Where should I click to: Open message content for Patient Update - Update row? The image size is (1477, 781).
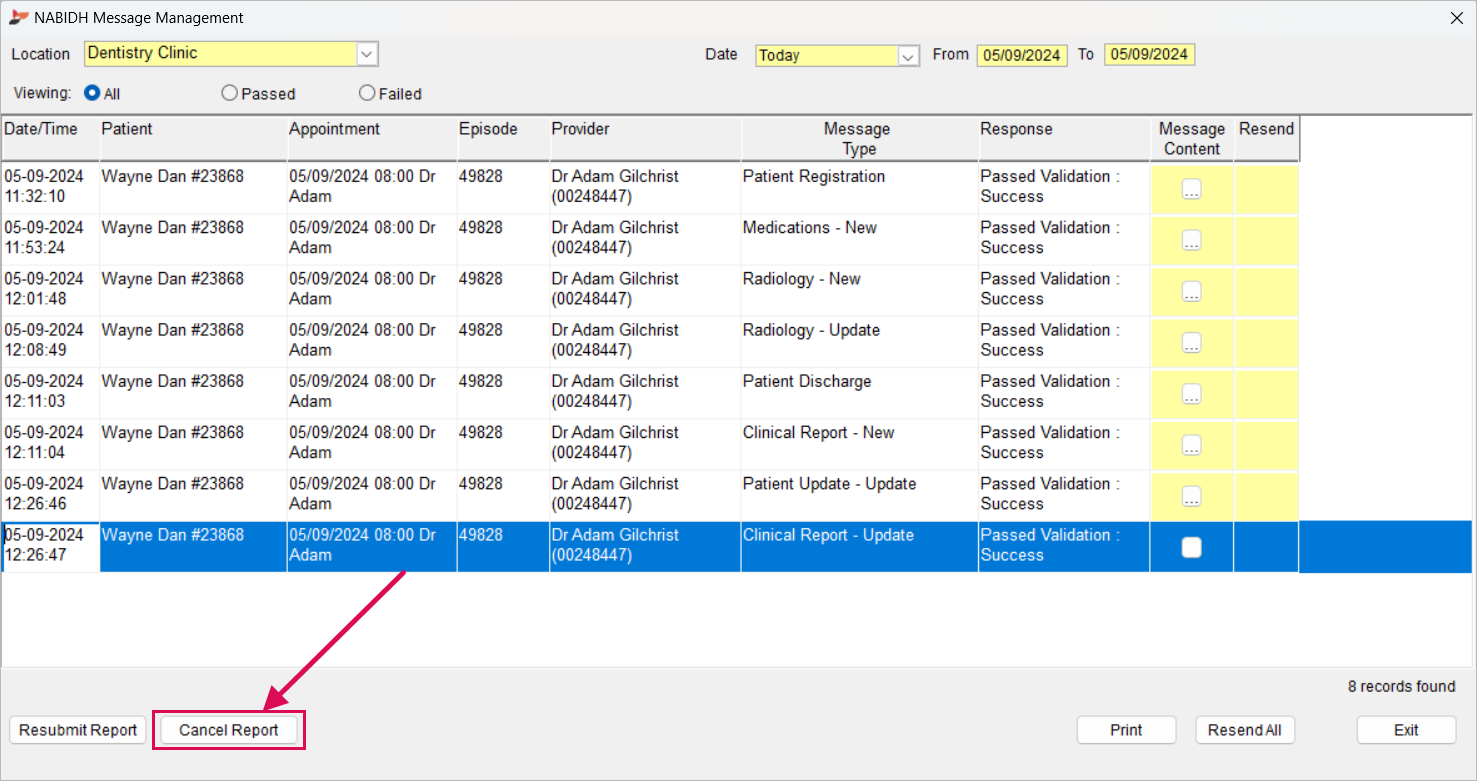tap(1191, 495)
